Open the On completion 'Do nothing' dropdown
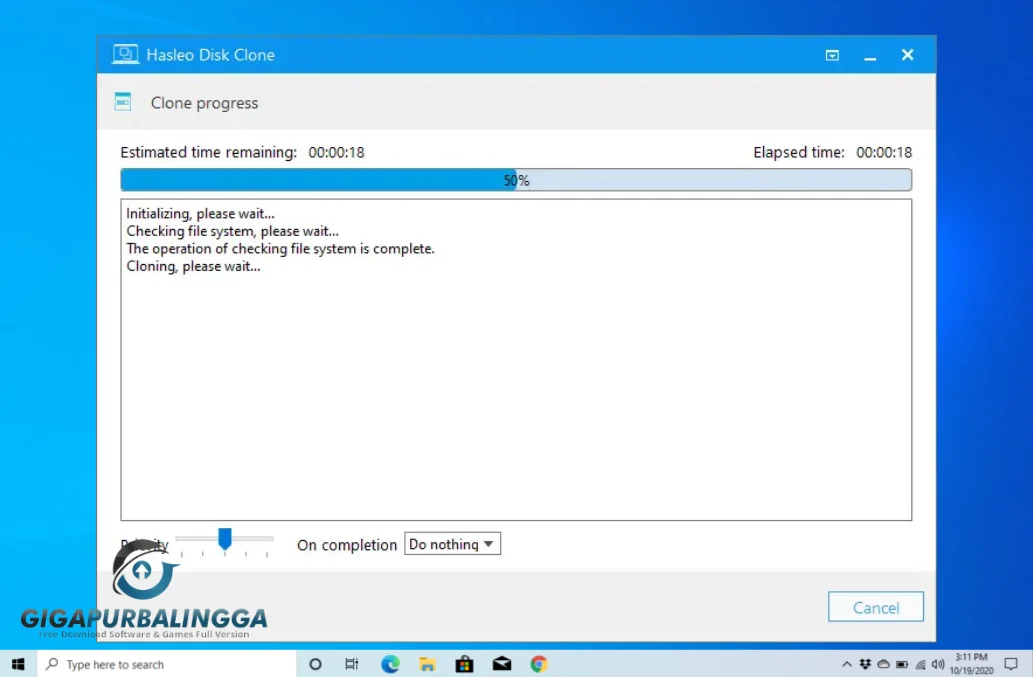1033x677 pixels. coord(452,544)
